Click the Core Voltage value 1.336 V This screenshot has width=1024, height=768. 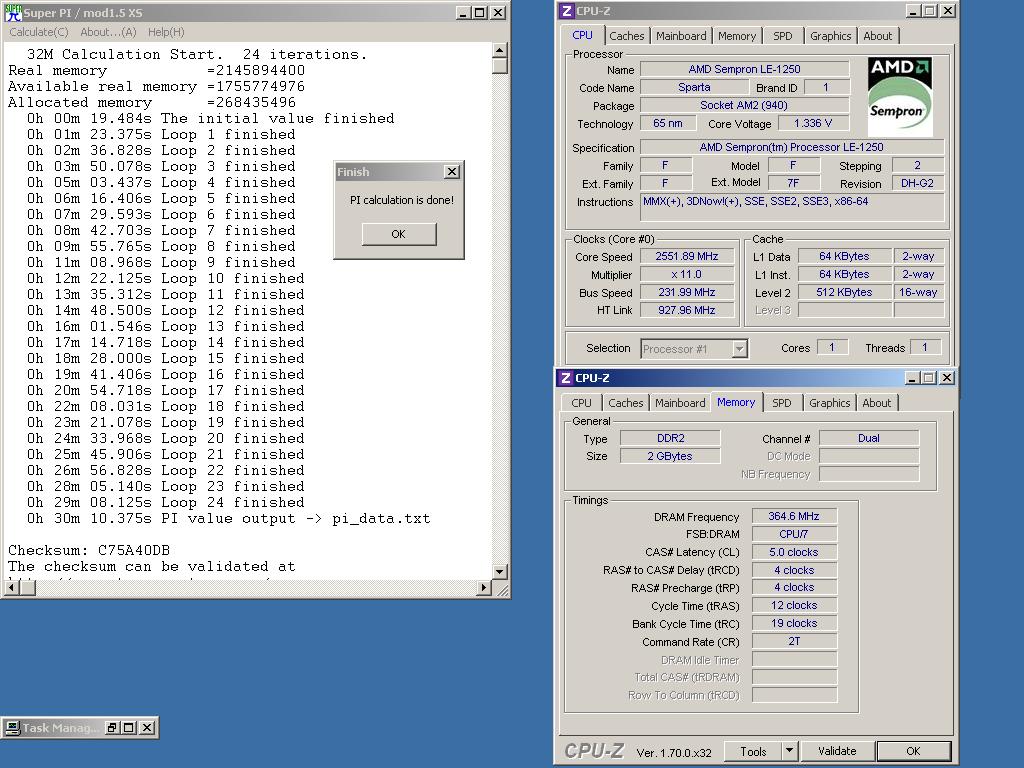click(813, 123)
